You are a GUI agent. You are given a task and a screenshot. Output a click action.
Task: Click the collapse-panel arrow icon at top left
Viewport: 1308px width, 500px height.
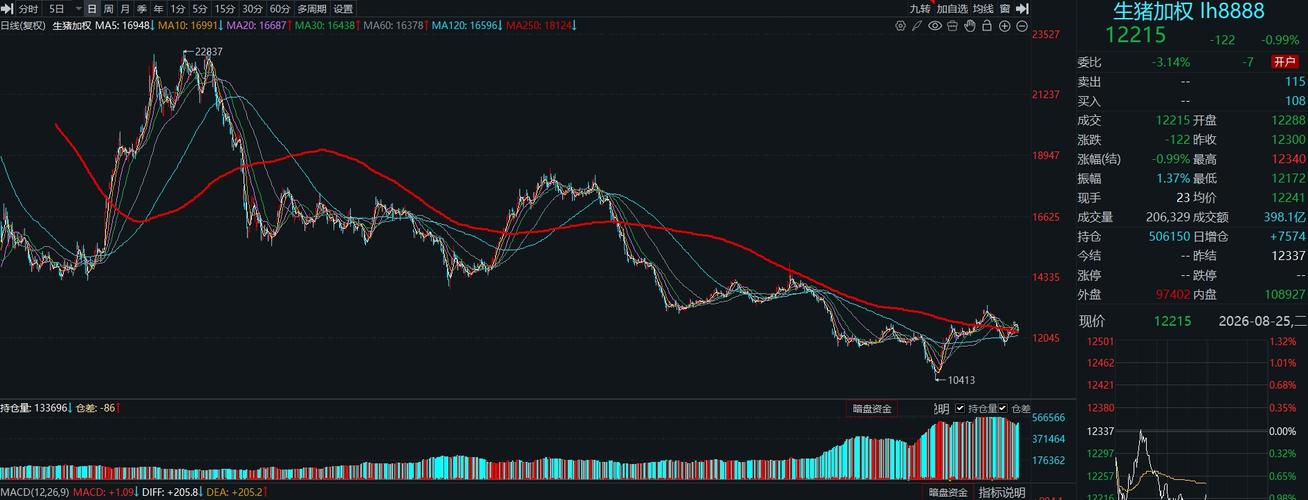click(x=6, y=8)
